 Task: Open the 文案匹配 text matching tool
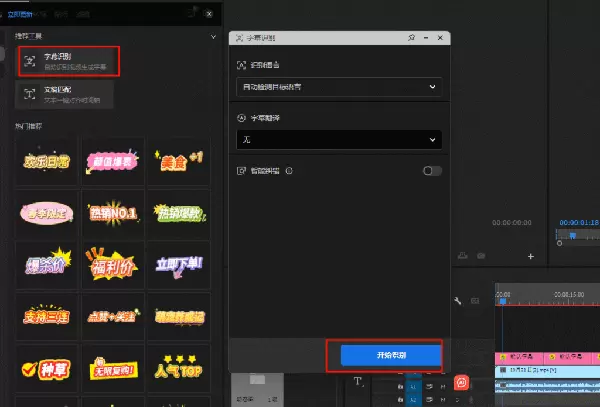(x=66, y=94)
